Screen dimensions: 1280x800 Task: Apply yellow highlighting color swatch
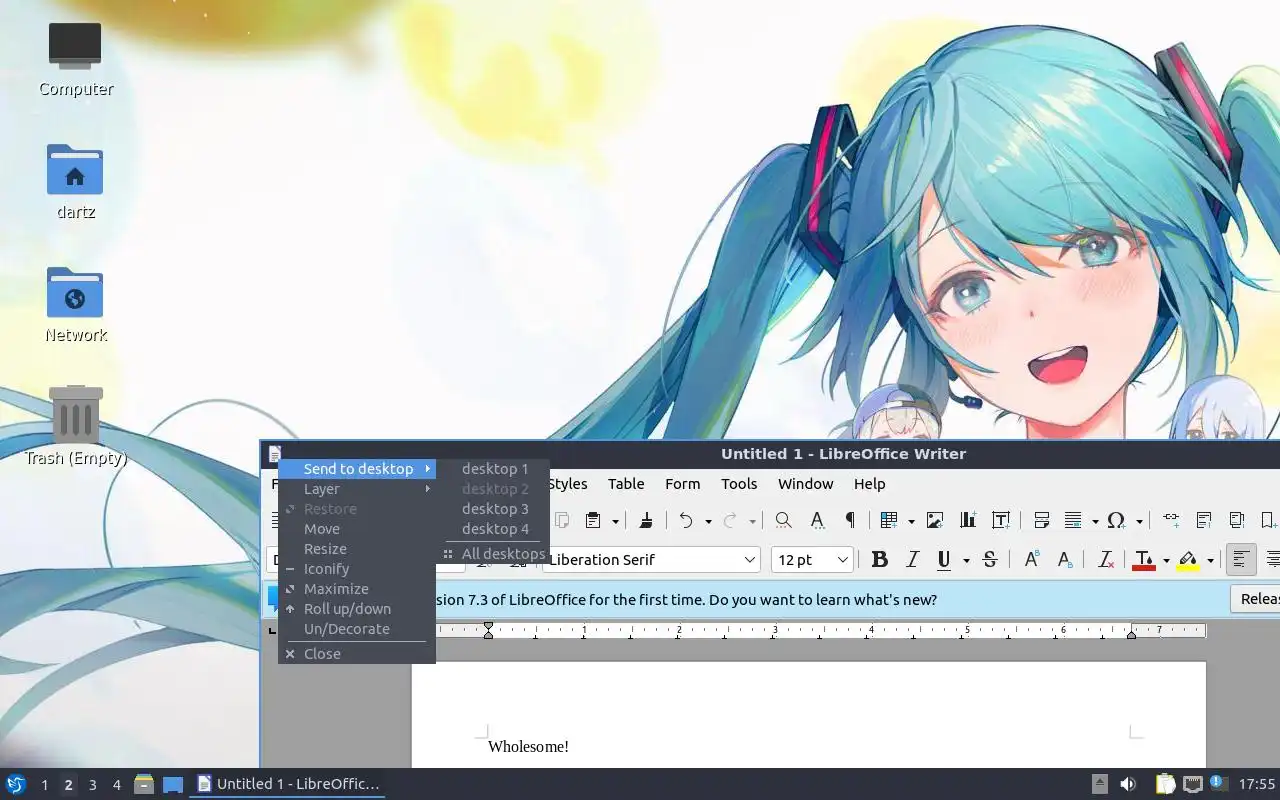(x=1188, y=560)
